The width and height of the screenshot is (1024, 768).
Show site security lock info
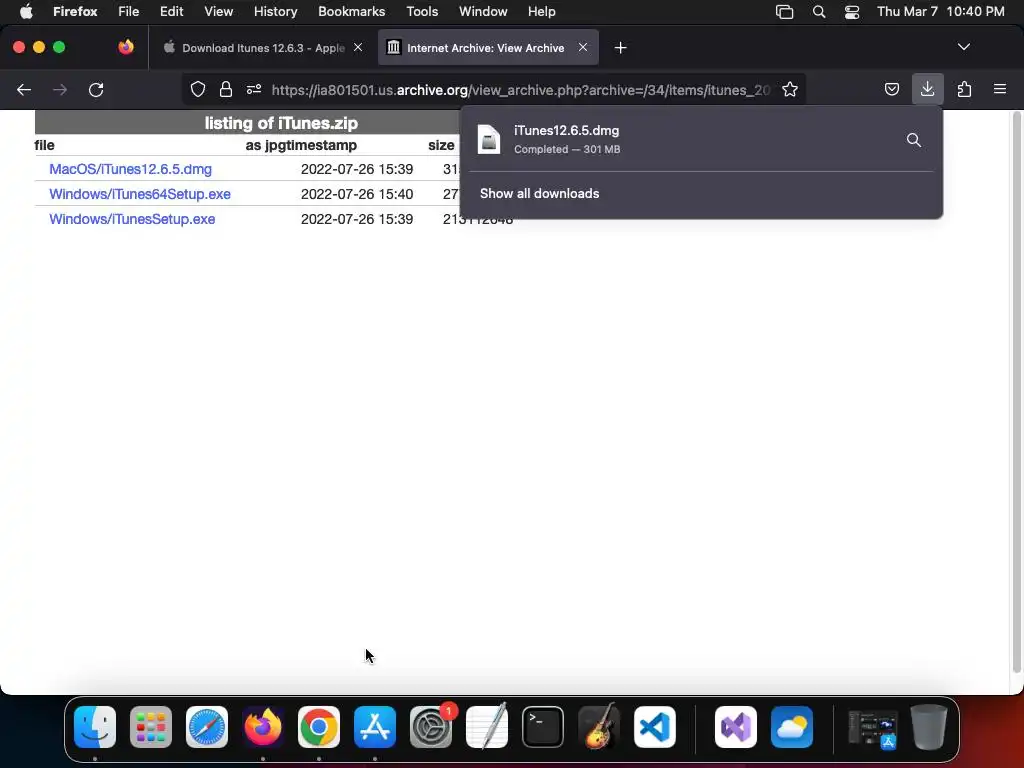(x=225, y=89)
